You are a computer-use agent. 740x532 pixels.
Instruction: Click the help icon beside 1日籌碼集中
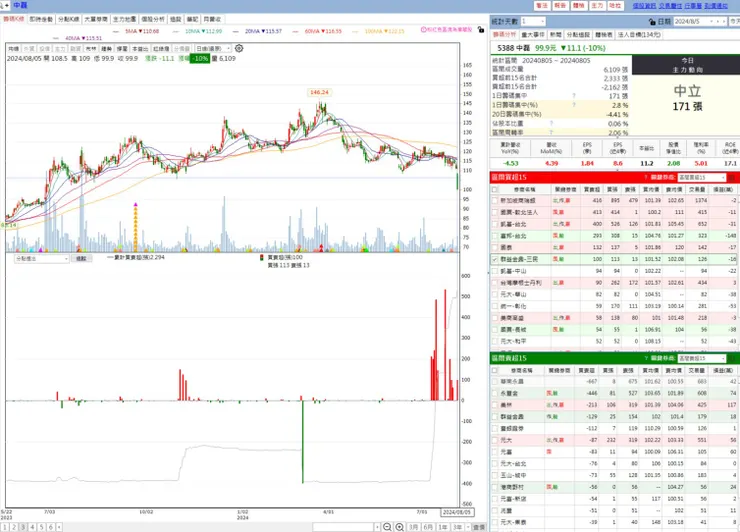[x=574, y=96]
